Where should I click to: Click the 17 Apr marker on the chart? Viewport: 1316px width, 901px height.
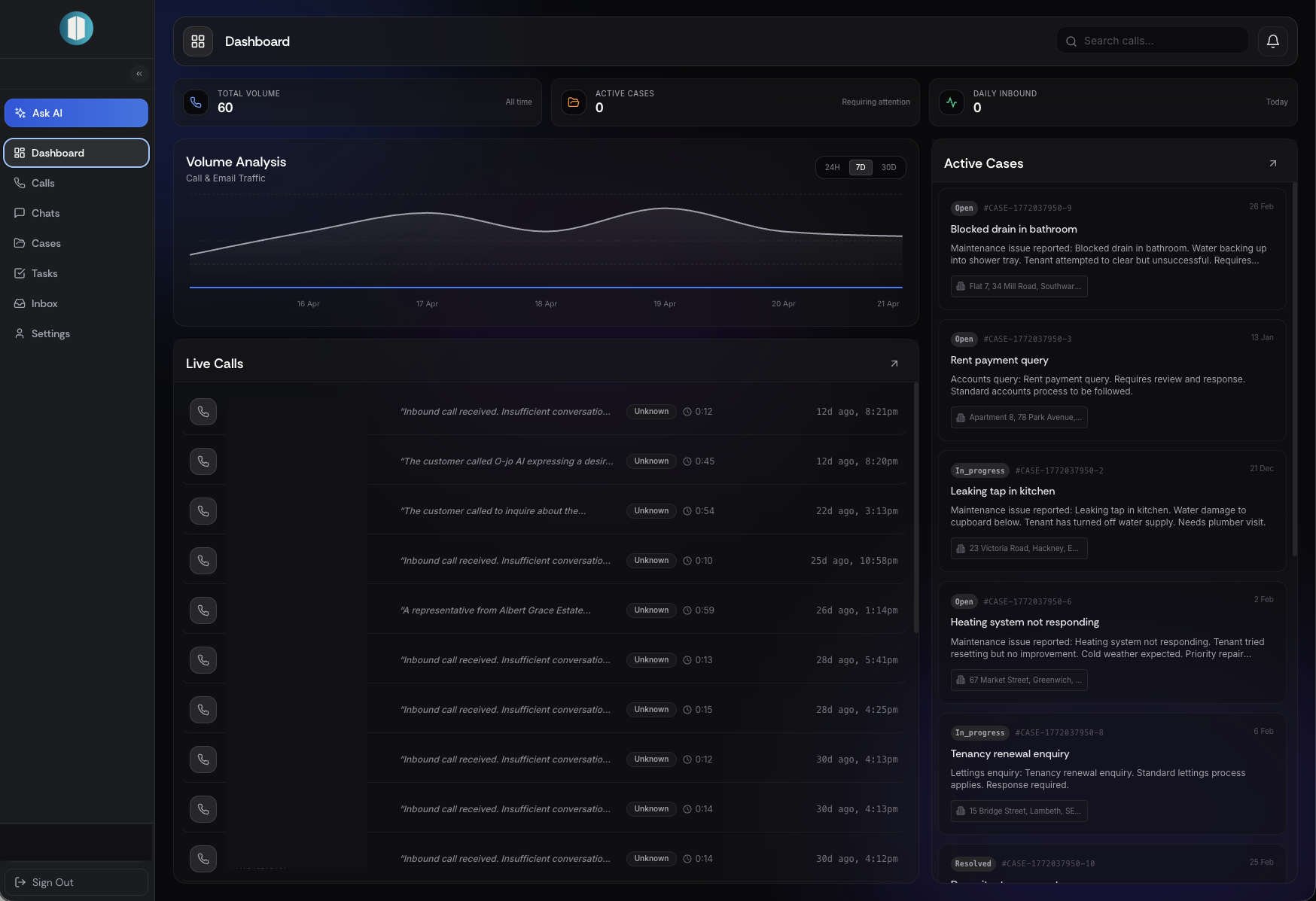pos(427,303)
